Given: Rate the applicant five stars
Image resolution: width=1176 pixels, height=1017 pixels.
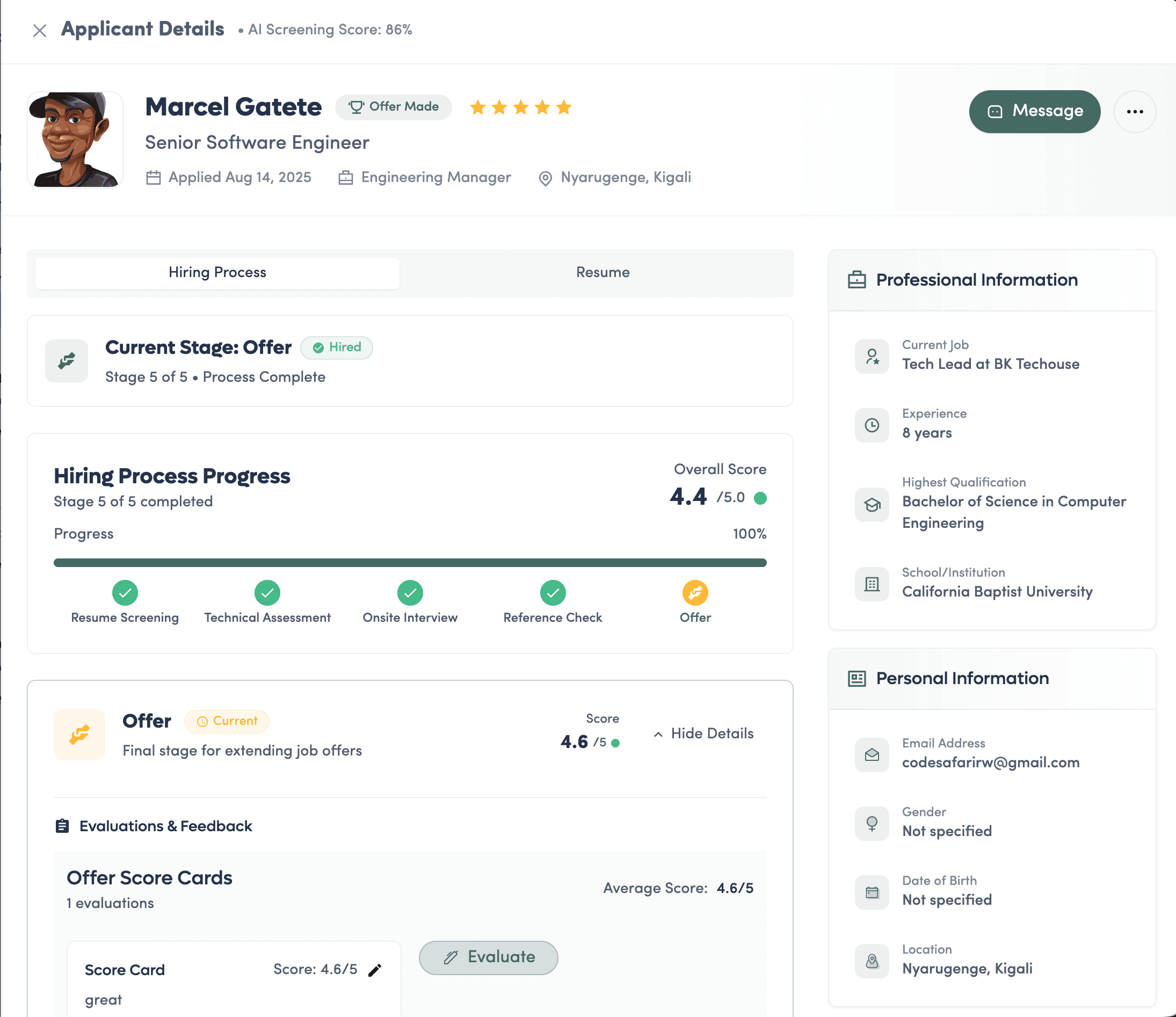Looking at the screenshot, I should point(564,107).
